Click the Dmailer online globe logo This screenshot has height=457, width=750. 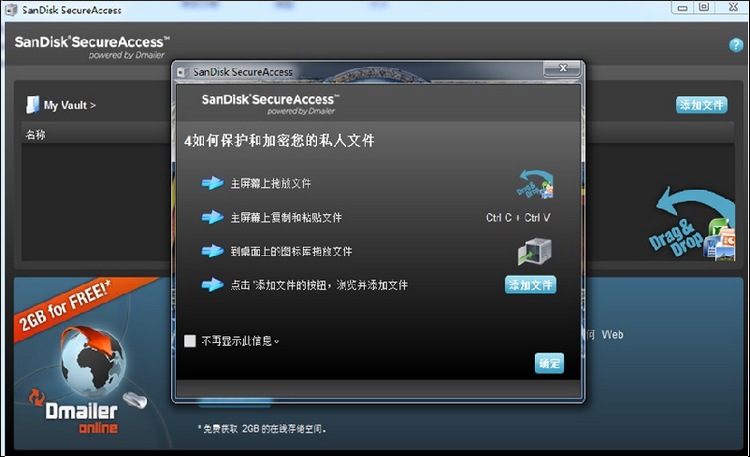tap(91, 360)
